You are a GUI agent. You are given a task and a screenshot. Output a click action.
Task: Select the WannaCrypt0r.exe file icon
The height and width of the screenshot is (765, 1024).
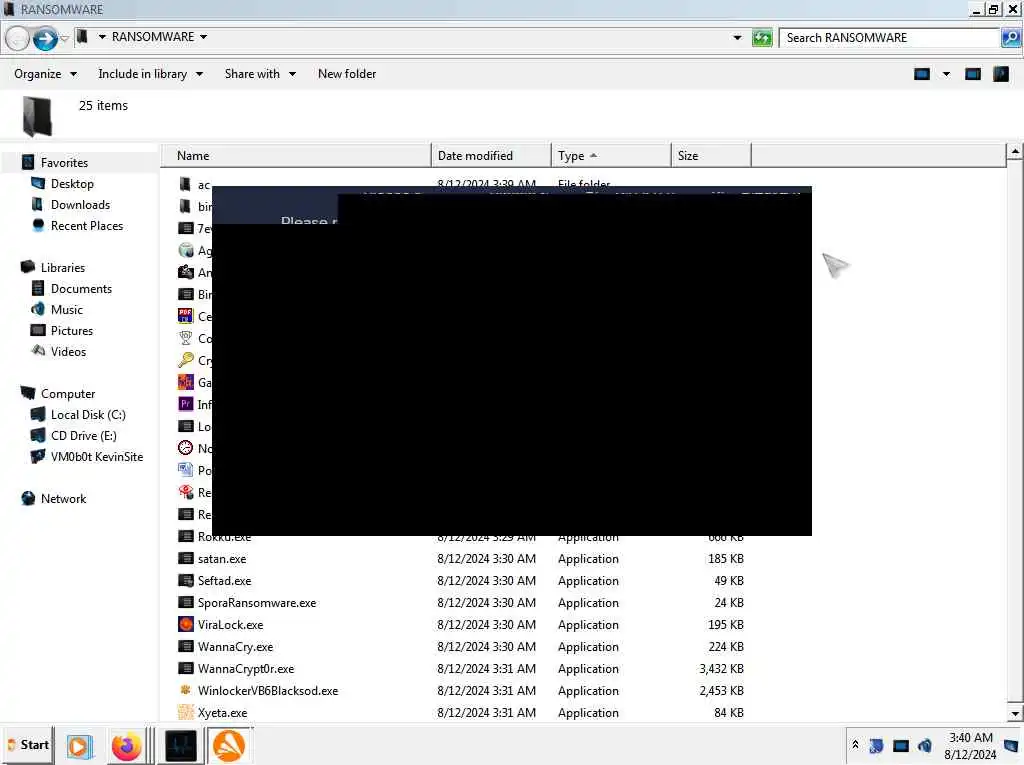pos(185,668)
